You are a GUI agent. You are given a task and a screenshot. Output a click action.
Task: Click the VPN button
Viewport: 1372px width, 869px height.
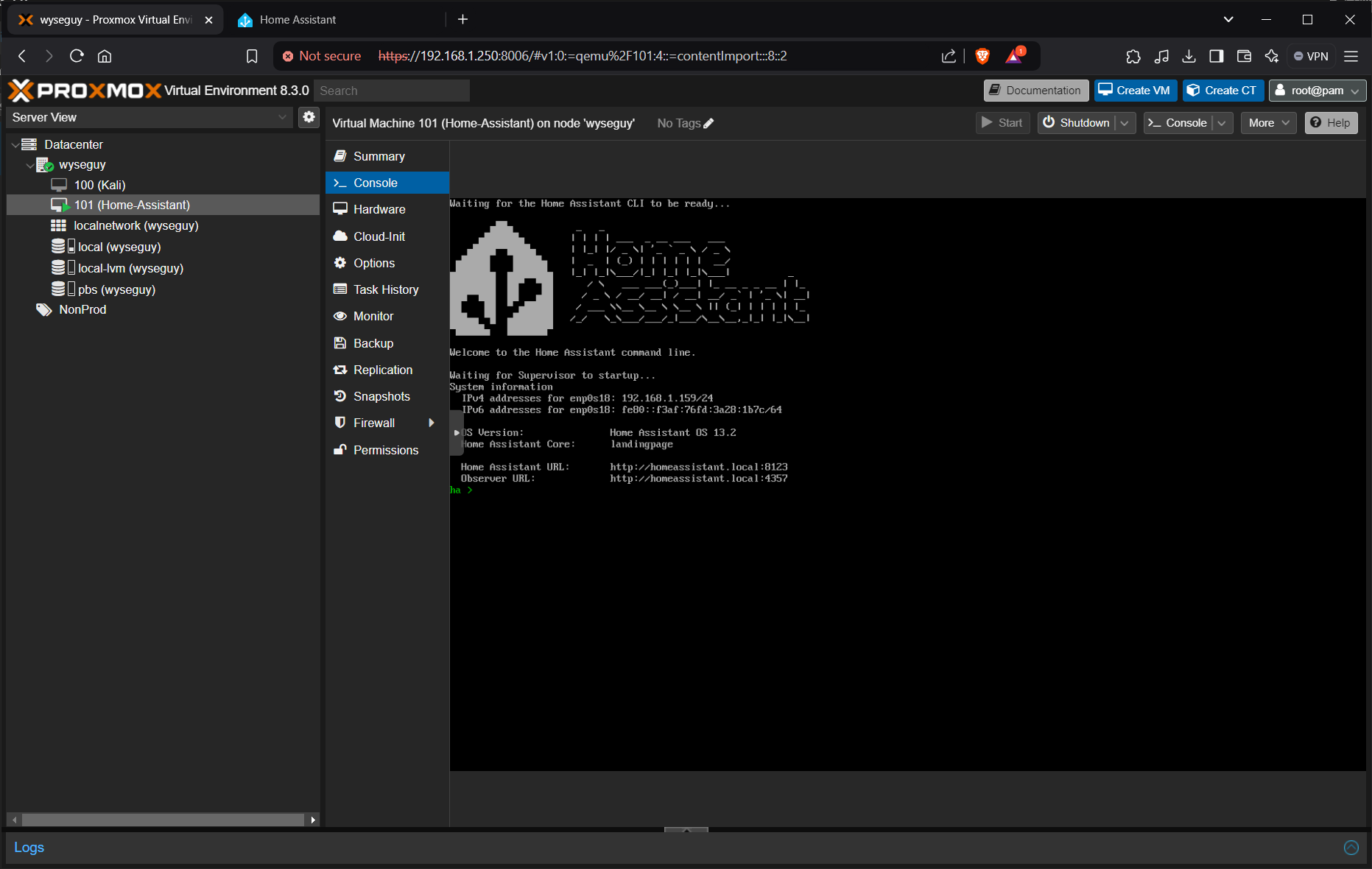(x=1311, y=56)
